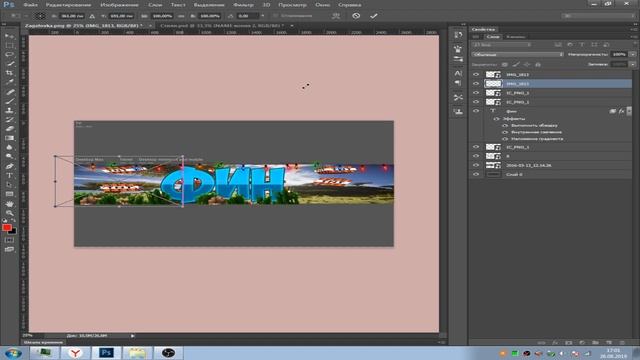Viewport: 640px width, 360px height.
Task: Open the opacity slider dropdown arrow
Action: click(x=632, y=54)
